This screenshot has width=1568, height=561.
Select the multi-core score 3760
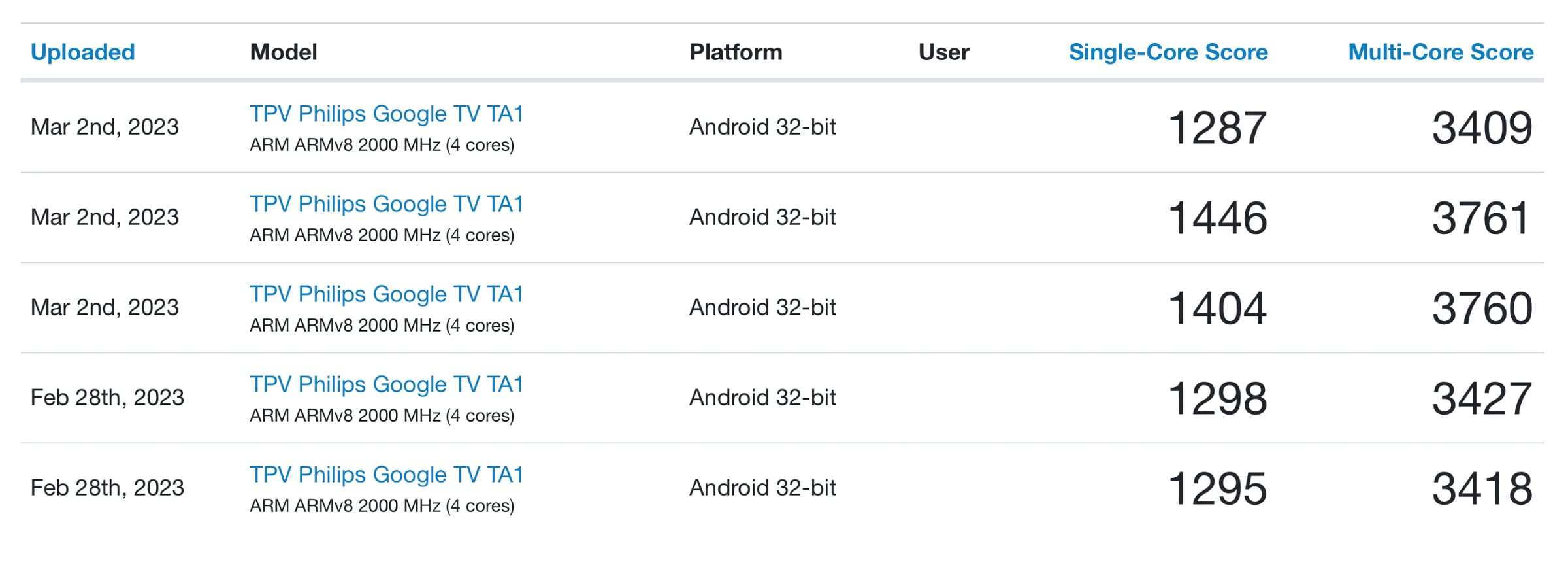(x=1482, y=308)
